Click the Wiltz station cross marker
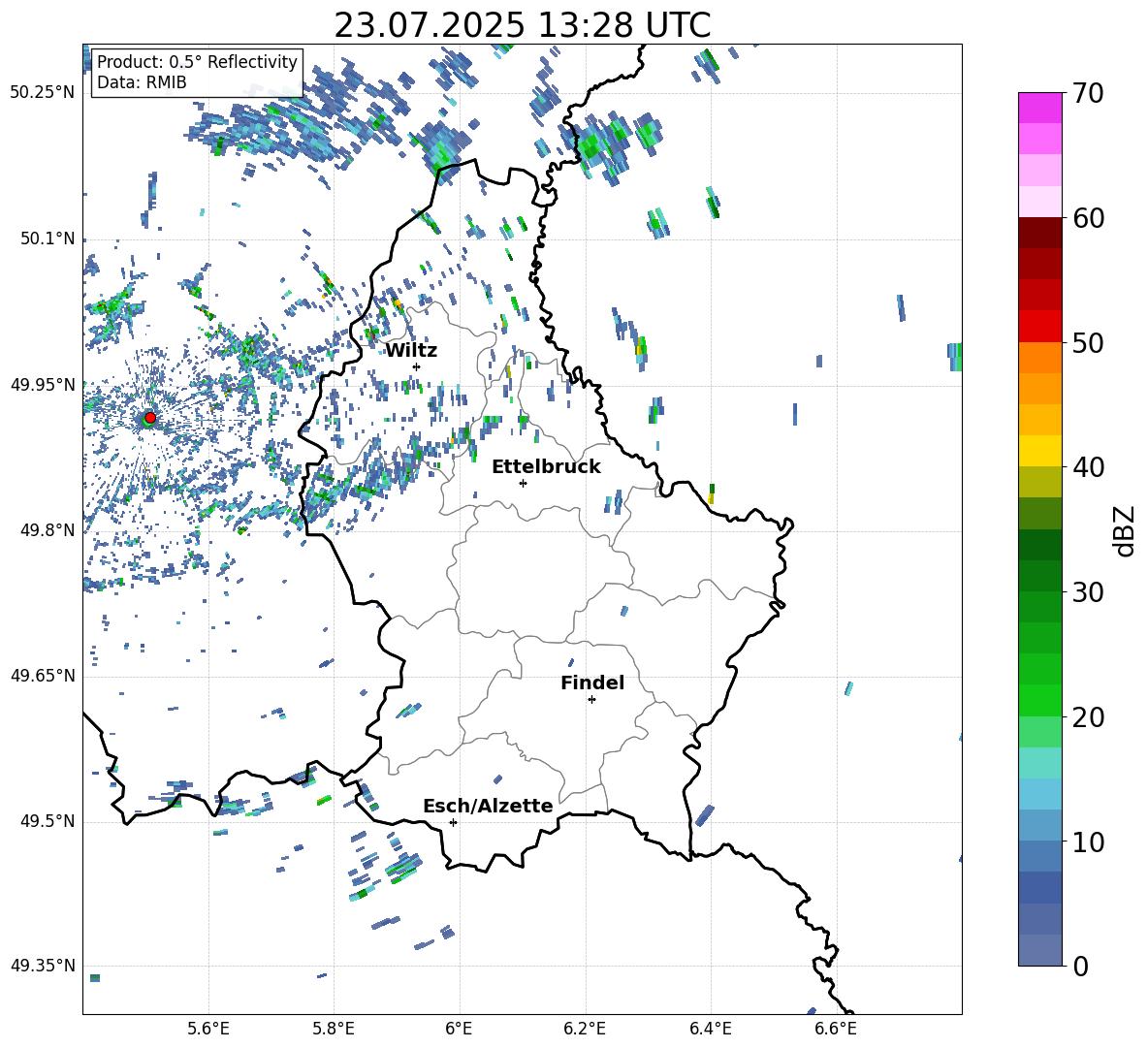 pos(417,366)
